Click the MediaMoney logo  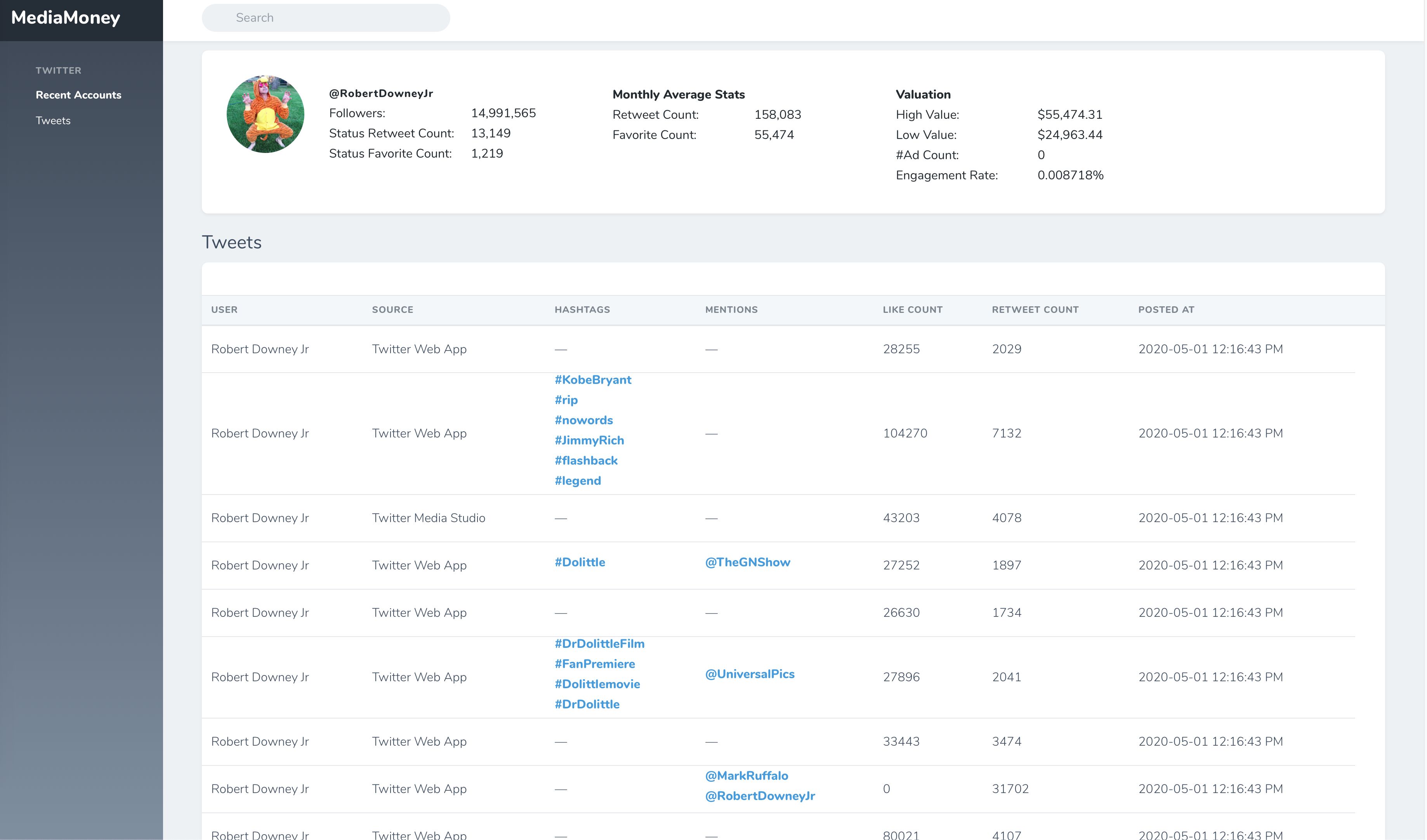pyautogui.click(x=66, y=18)
